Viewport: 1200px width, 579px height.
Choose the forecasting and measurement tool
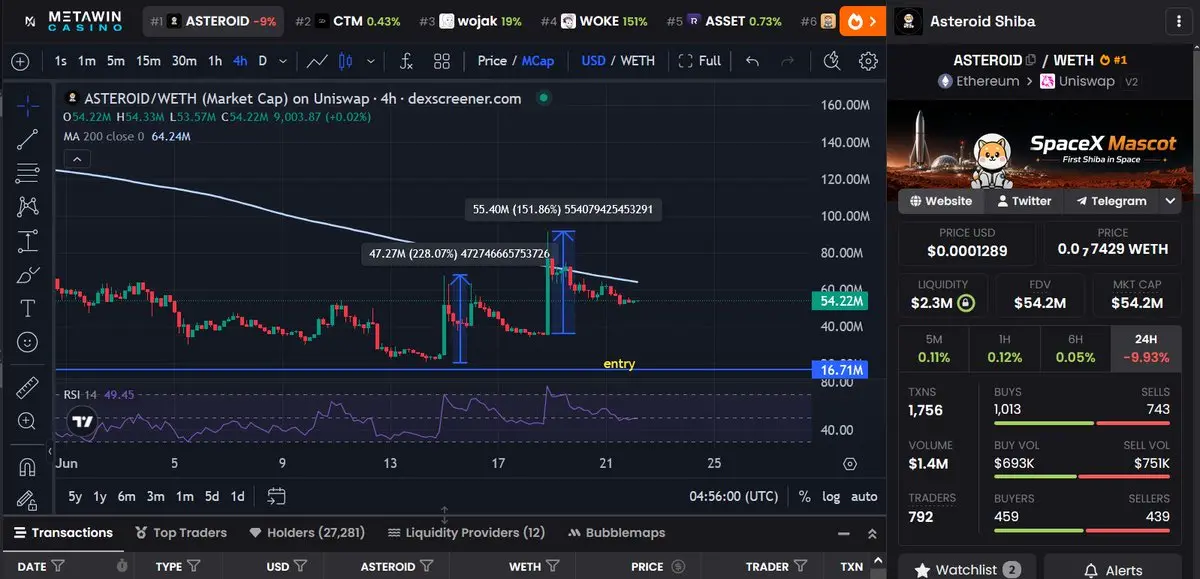click(28, 241)
